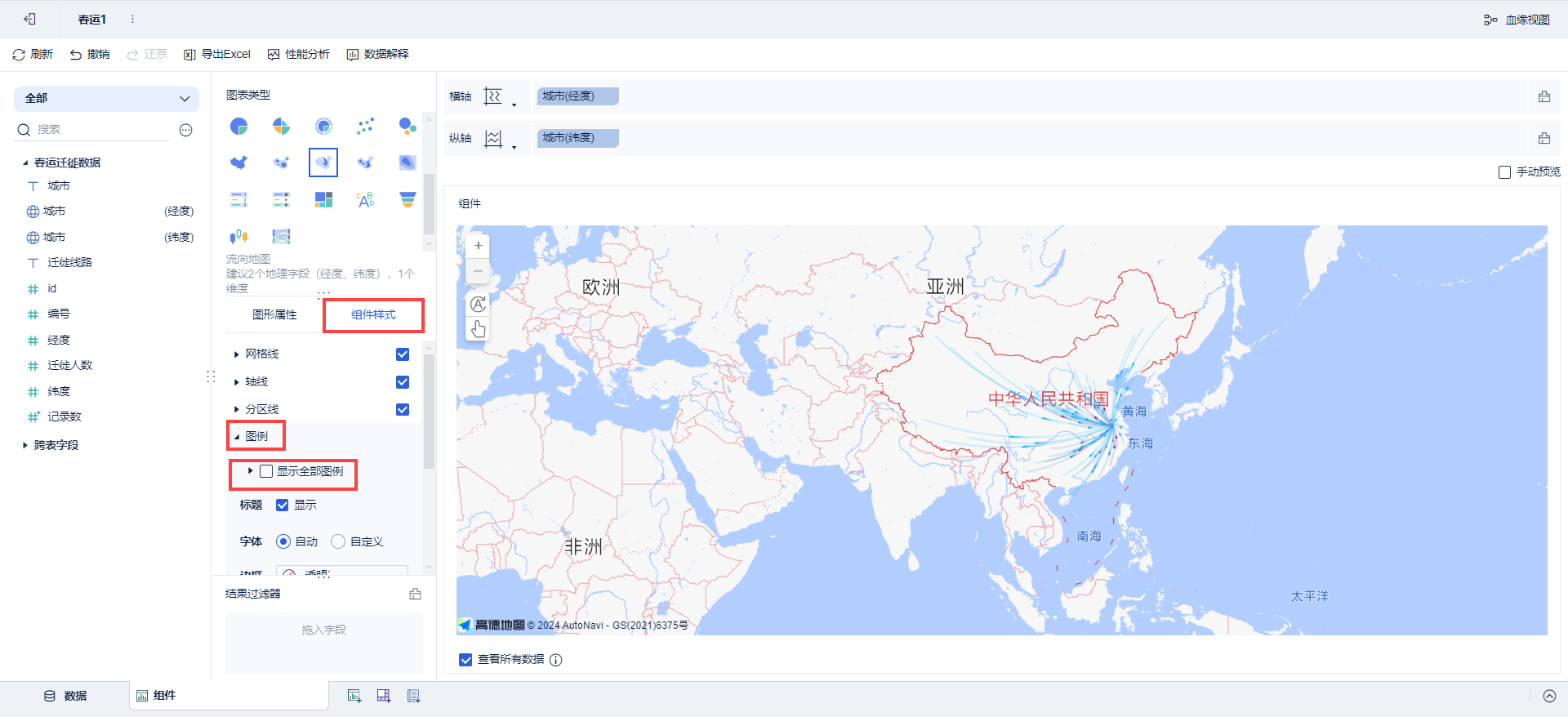This screenshot has height=717, width=1568.
Task: Pick the word cloud chart icon
Action: point(365,199)
